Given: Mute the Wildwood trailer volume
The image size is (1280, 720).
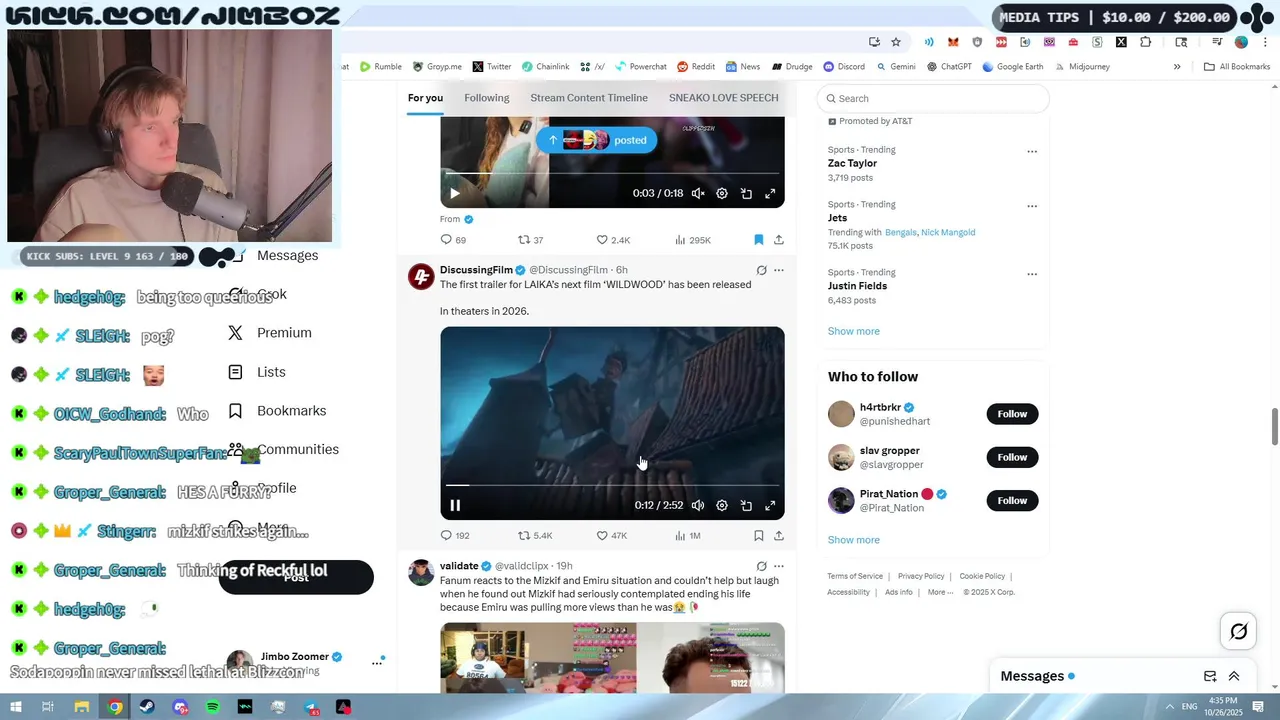Looking at the screenshot, I should click(698, 505).
